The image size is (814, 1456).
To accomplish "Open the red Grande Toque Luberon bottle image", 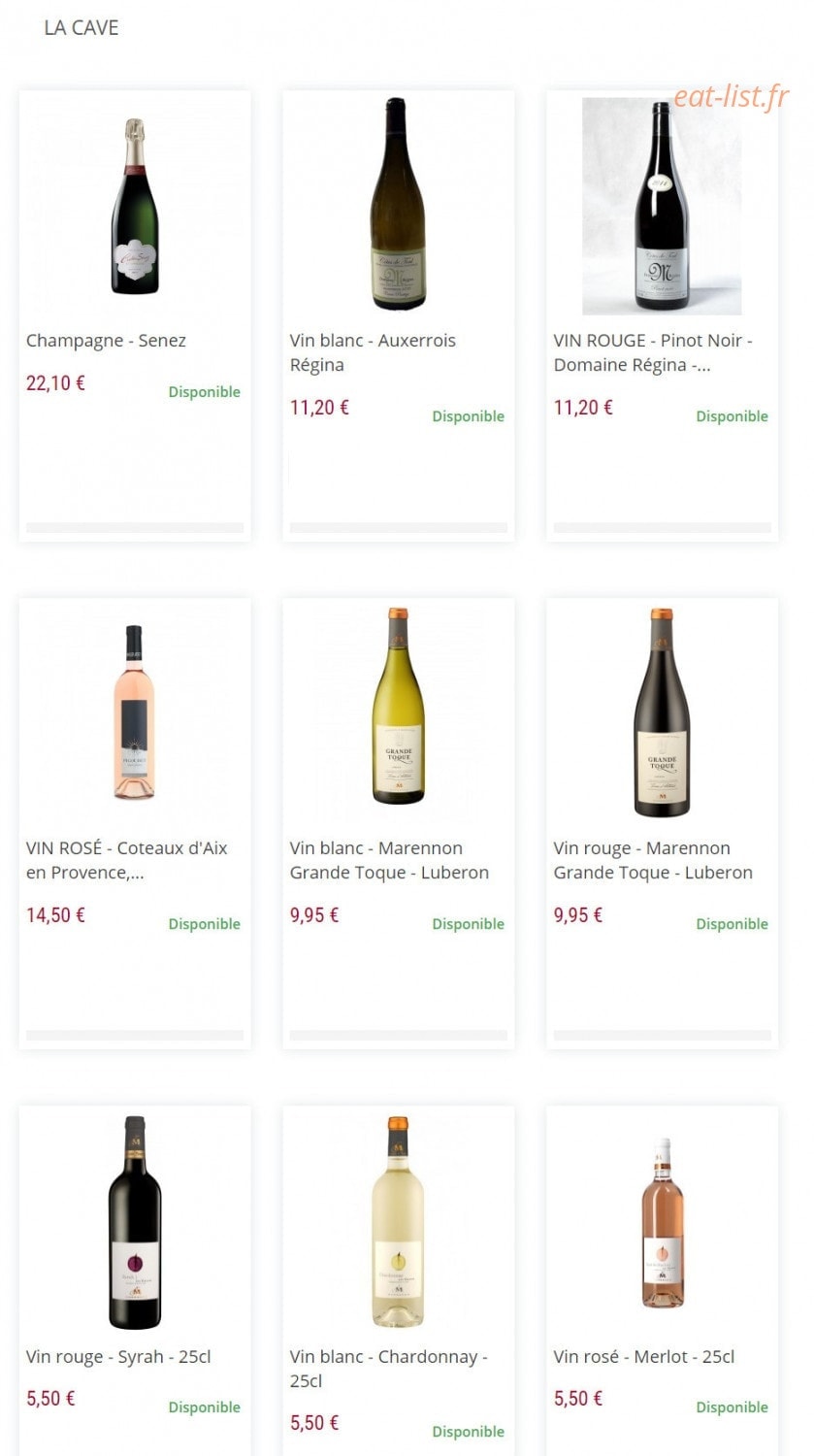I will point(663,713).
